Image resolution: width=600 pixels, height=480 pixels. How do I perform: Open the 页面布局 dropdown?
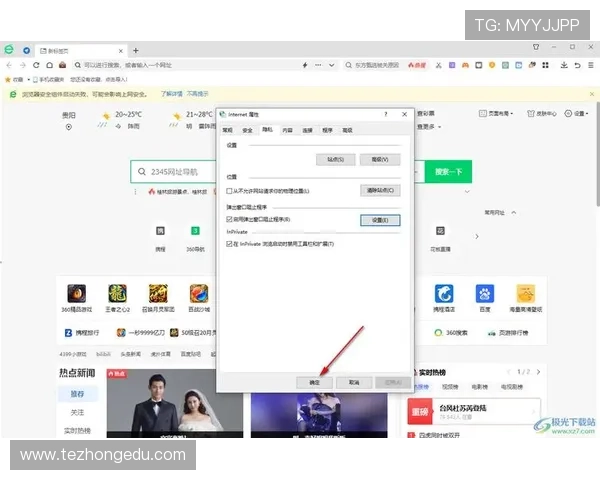click(x=496, y=113)
